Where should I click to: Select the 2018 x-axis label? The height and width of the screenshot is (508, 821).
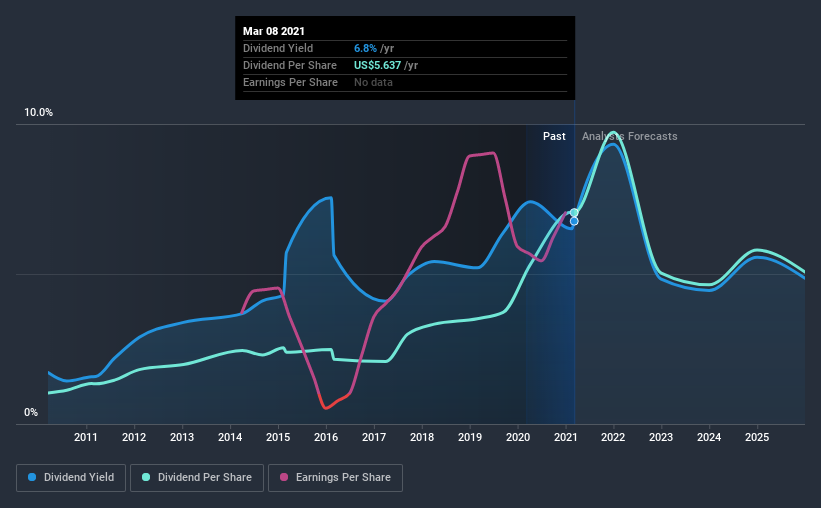(x=422, y=437)
